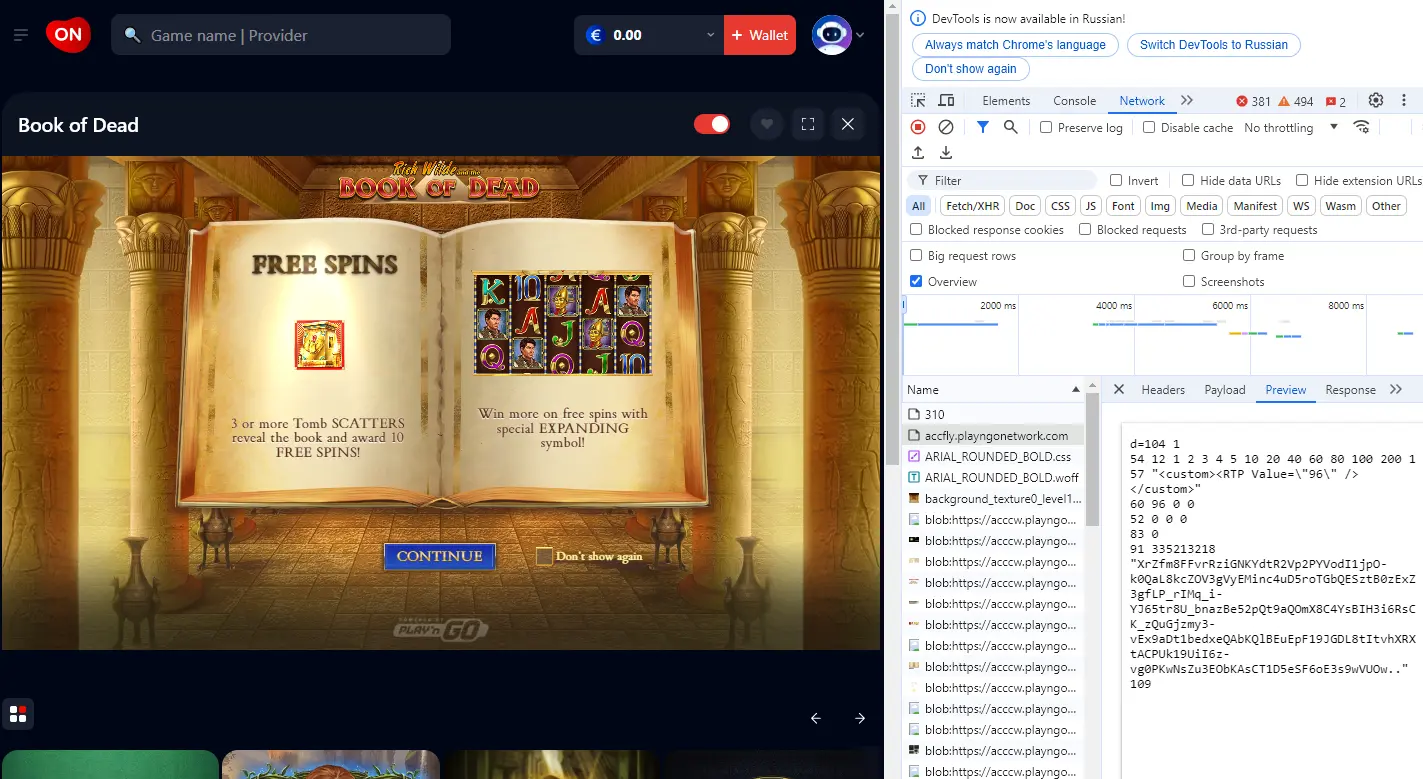Export the HAR file with the download arrow
The image size is (1423, 779).
click(x=945, y=153)
